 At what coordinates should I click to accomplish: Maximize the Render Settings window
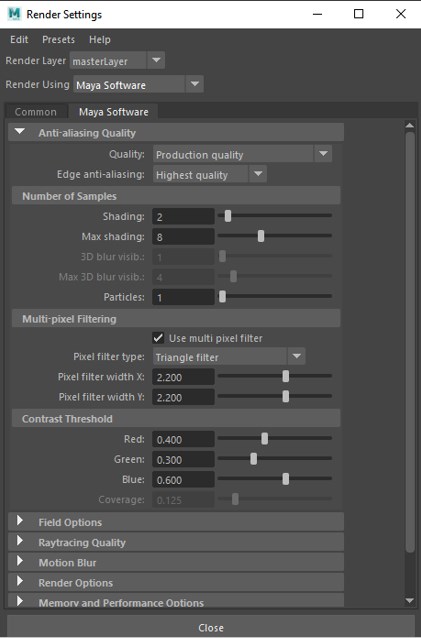click(x=358, y=14)
